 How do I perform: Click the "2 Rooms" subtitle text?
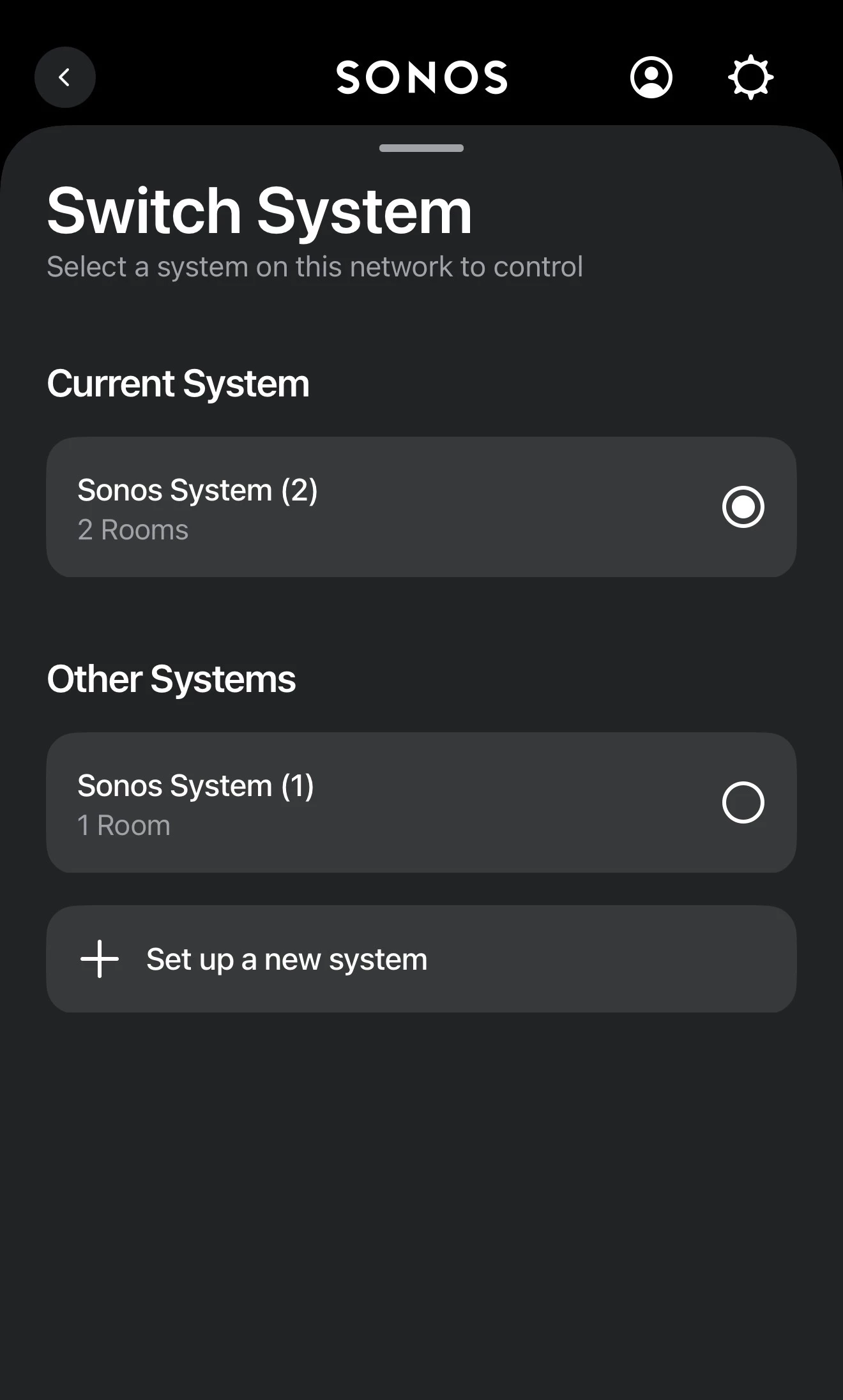point(133,530)
